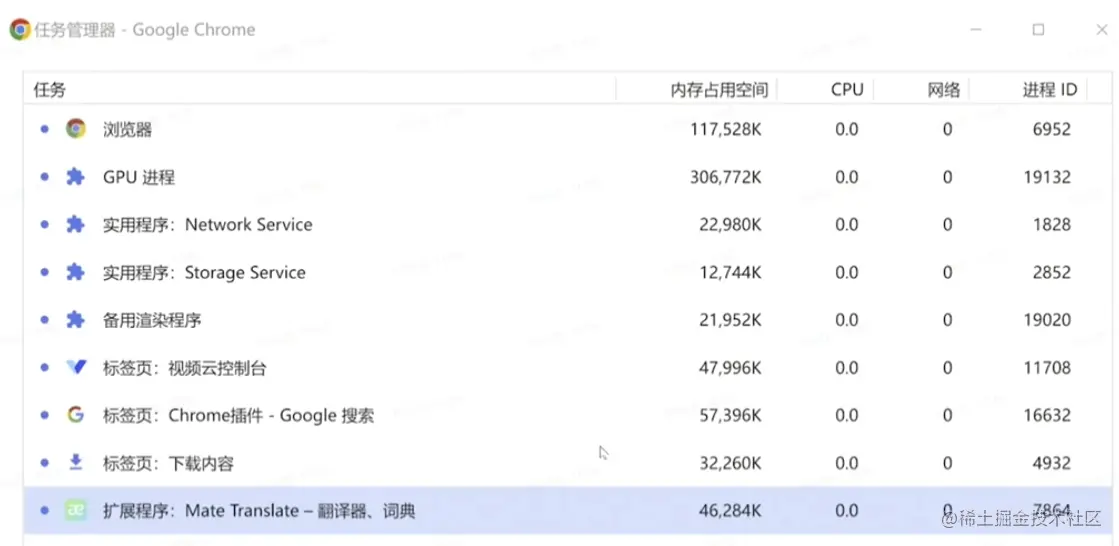Image resolution: width=1119 pixels, height=546 pixels.
Task: Click the Google favicon for Chrome插件 tab
Action: pyautogui.click(x=76, y=415)
